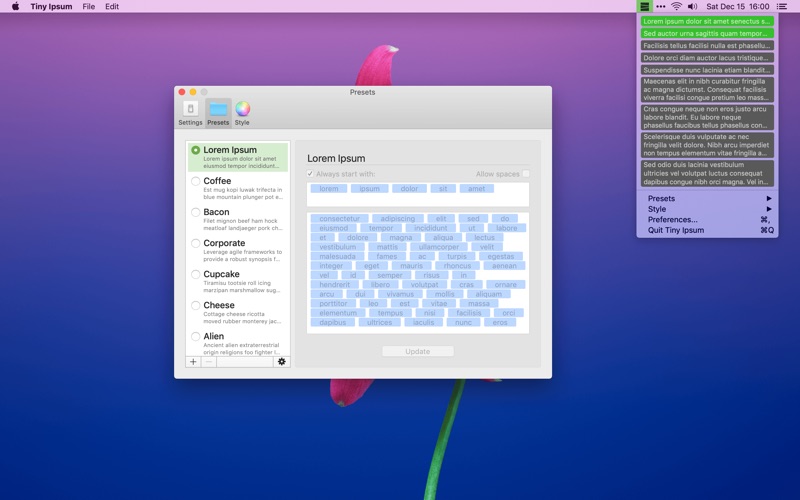800x500 pixels.
Task: Copy the 'Cras congue neque non eros' paragraph
Action: (x=707, y=117)
